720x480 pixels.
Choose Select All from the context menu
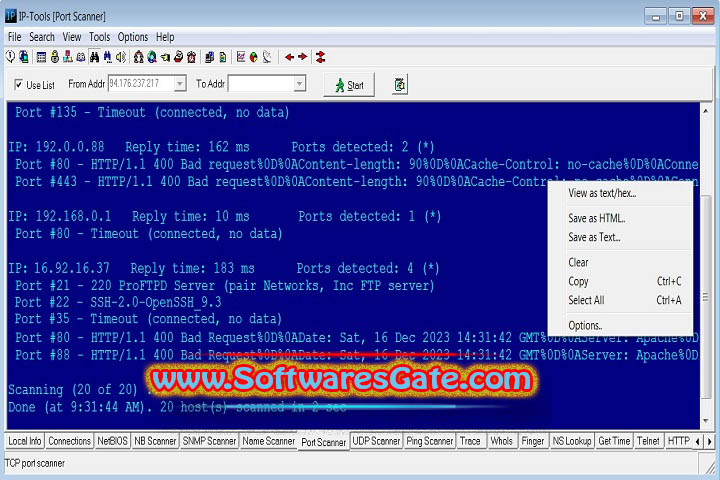pyautogui.click(x=620, y=300)
